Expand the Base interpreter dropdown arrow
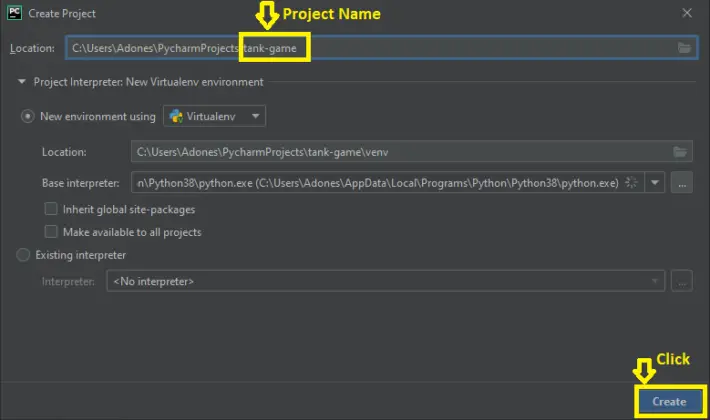The image size is (710, 420). click(x=655, y=183)
